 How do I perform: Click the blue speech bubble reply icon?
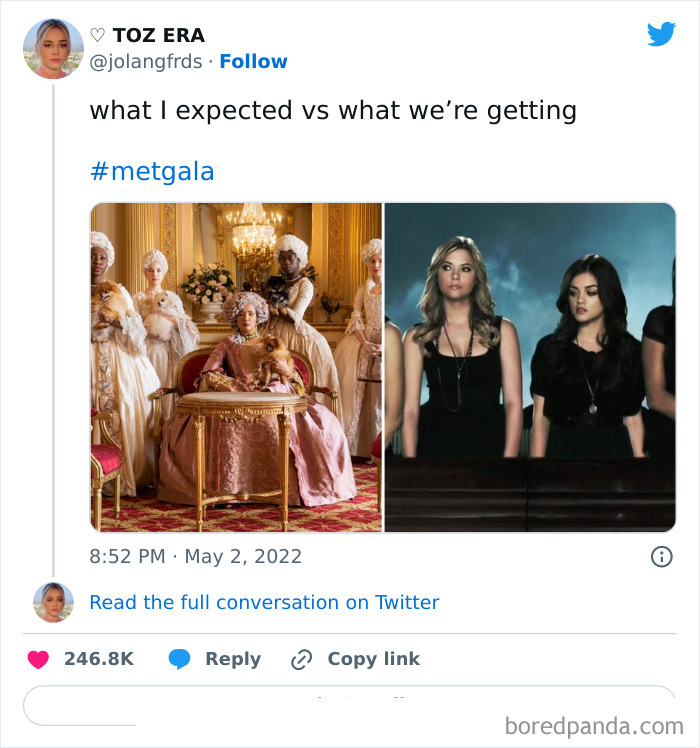coord(180,659)
